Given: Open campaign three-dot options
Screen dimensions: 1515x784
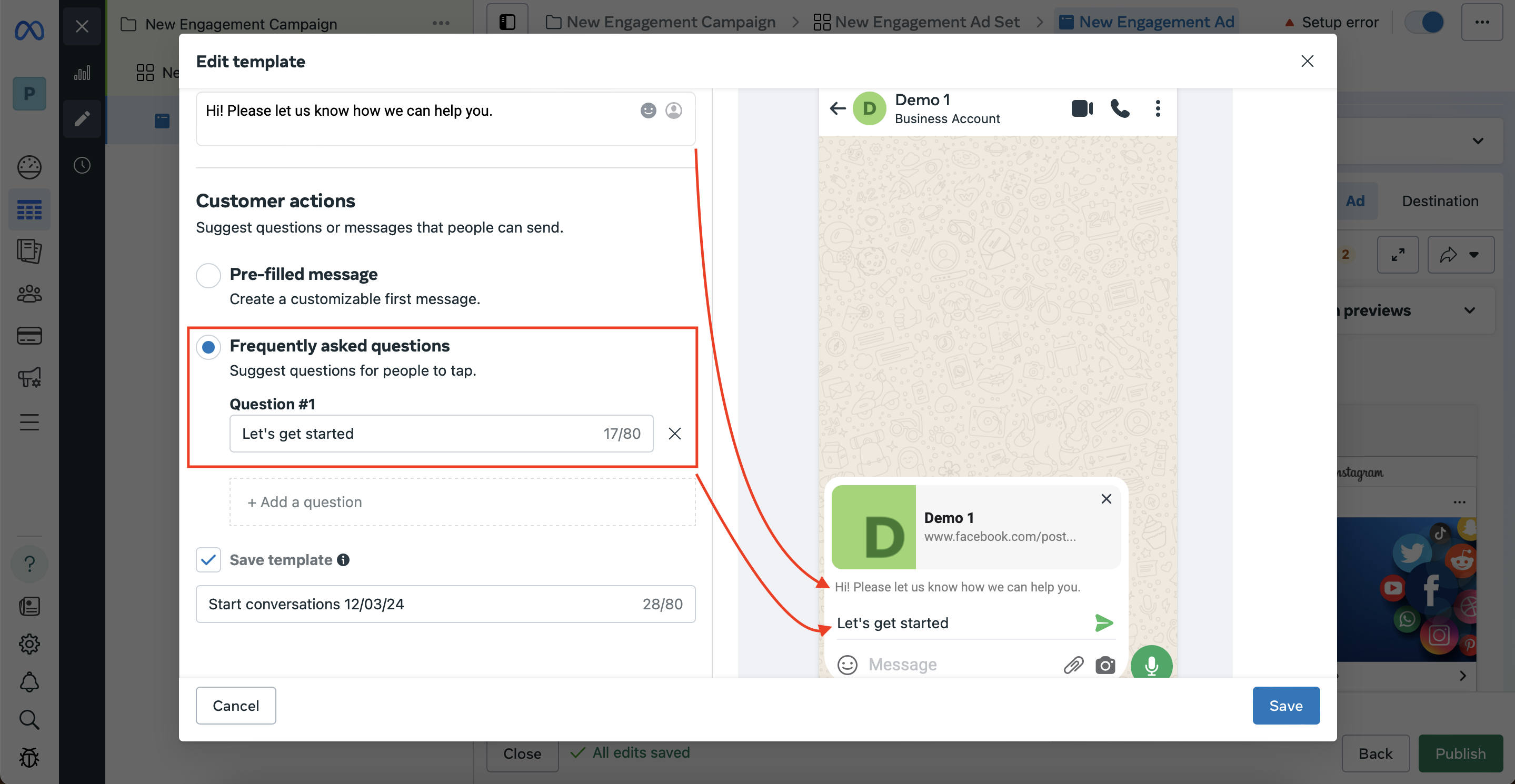Looking at the screenshot, I should pos(441,24).
